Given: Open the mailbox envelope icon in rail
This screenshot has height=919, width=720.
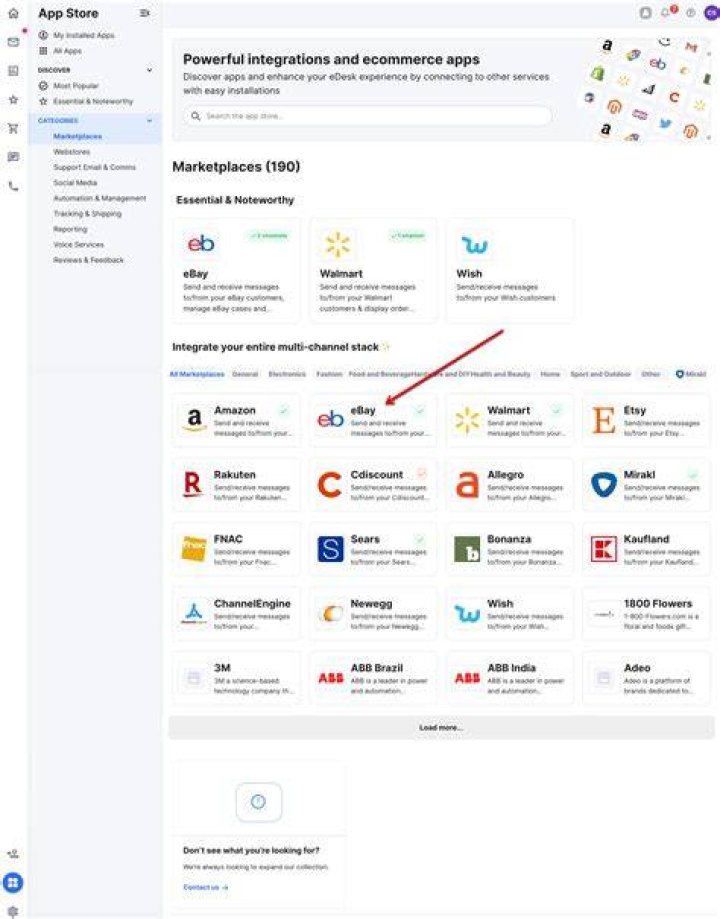Looking at the screenshot, I should (x=13, y=42).
